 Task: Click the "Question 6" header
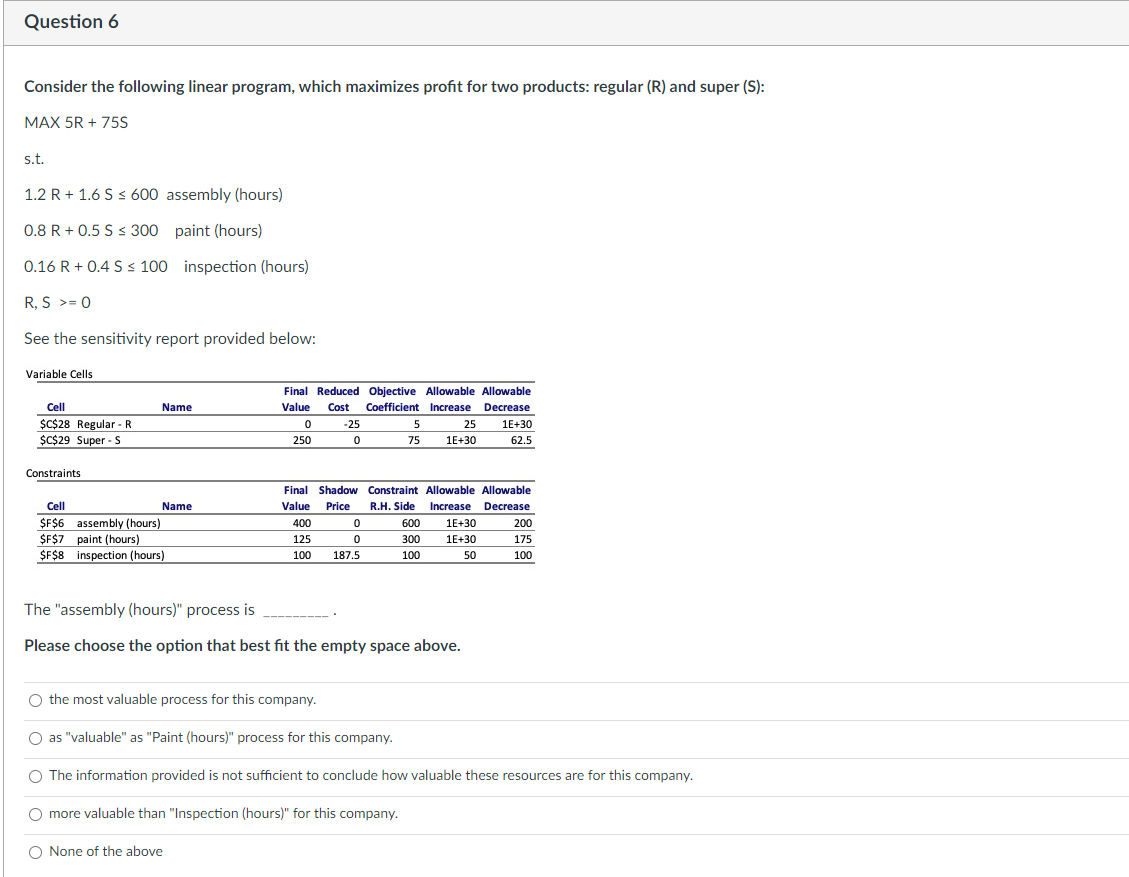(73, 21)
